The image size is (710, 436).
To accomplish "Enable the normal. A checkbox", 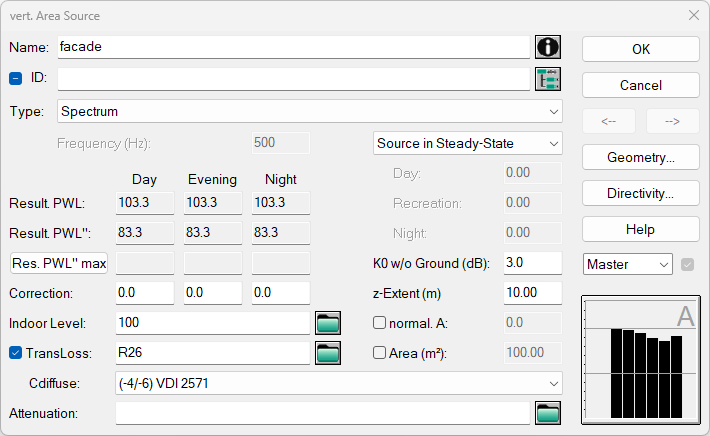I will tap(379, 323).
